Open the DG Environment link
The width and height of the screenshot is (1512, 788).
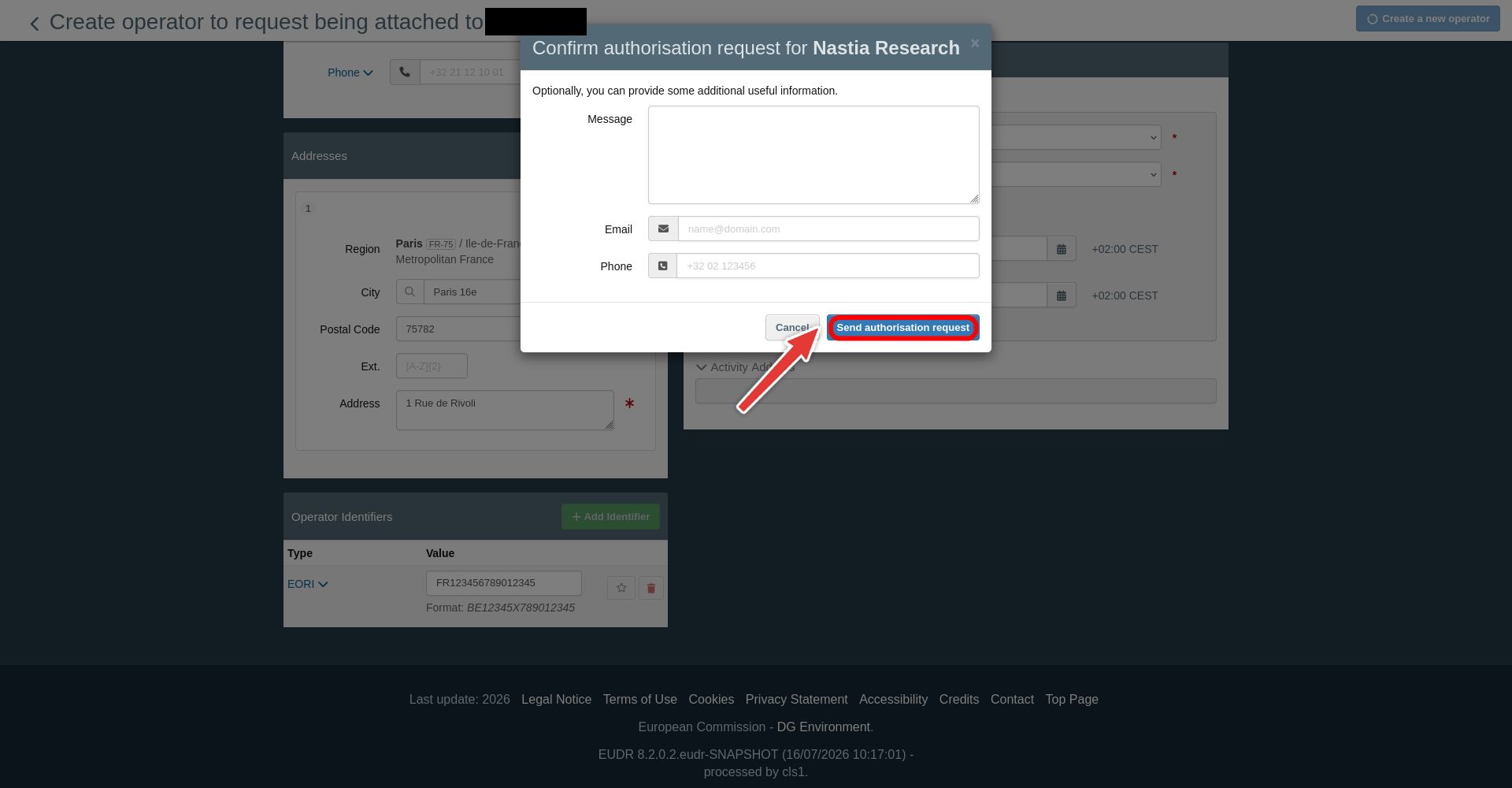pos(823,727)
